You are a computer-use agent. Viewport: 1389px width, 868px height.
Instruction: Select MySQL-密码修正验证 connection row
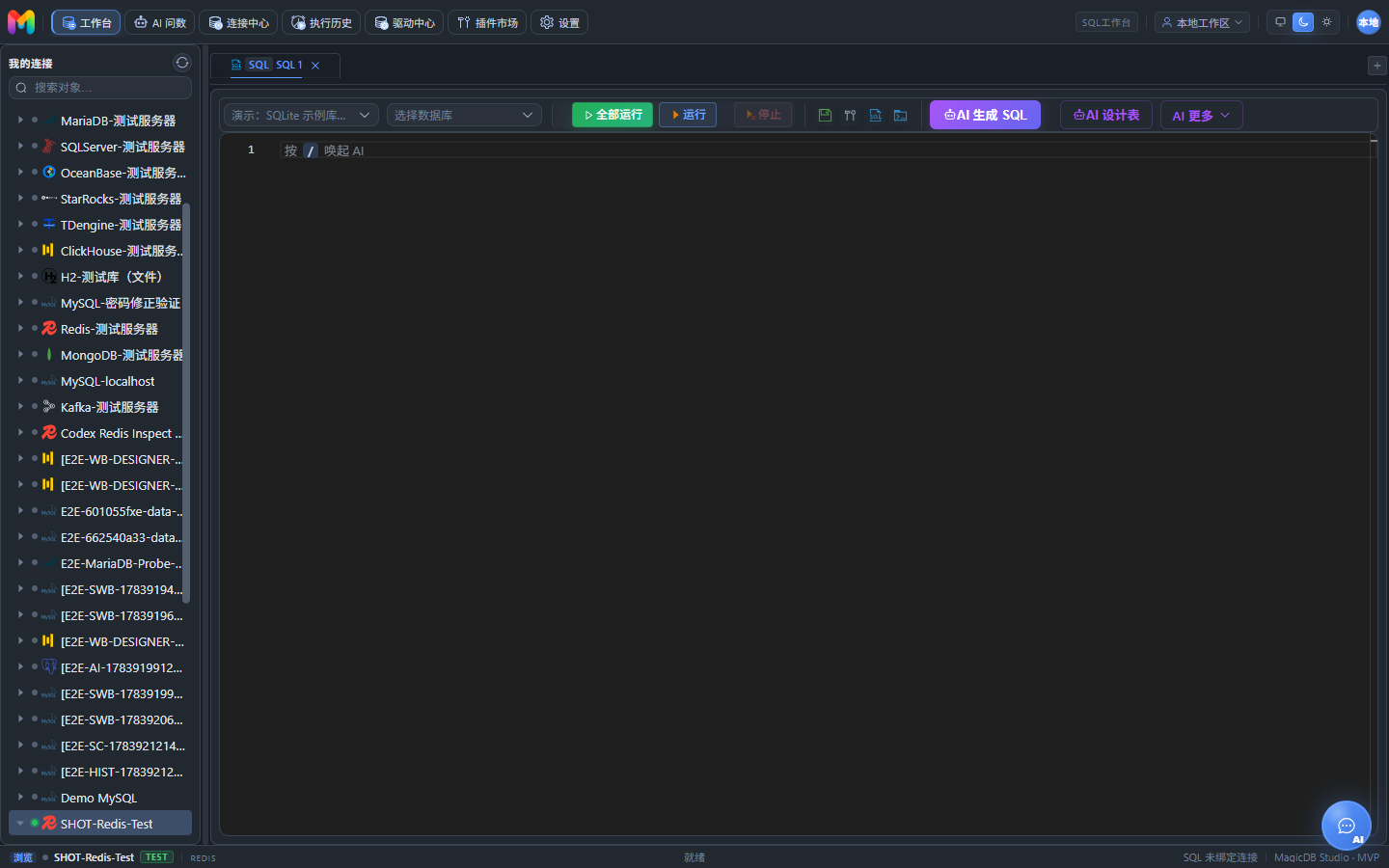100,303
